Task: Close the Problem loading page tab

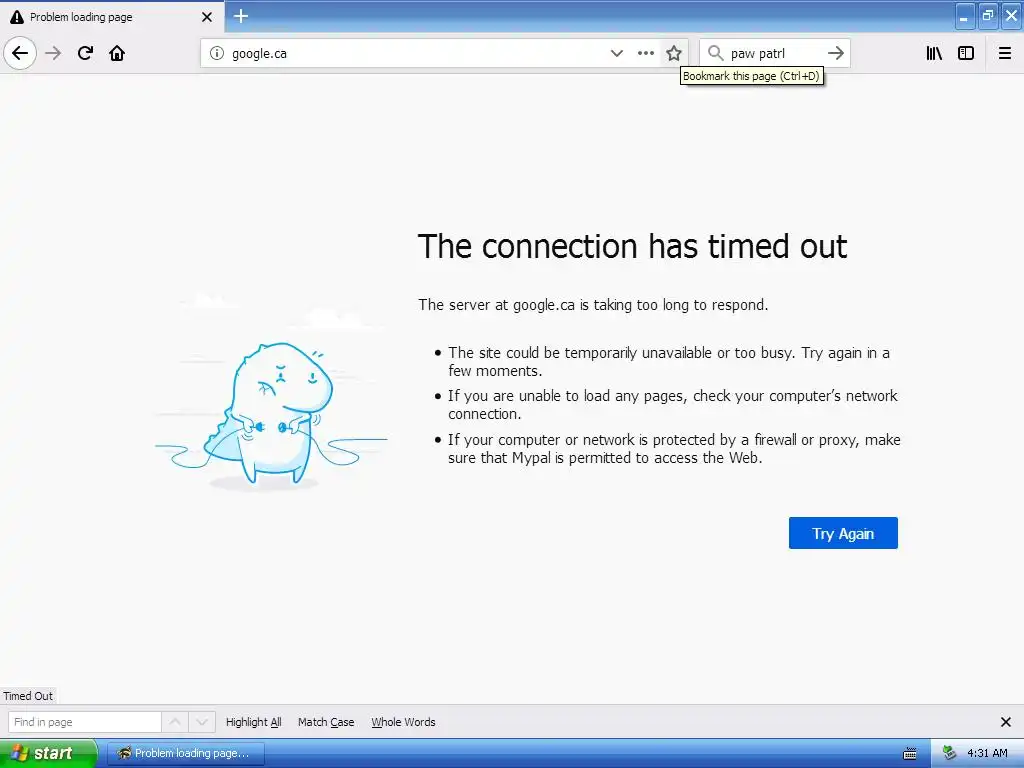Action: pos(207,17)
